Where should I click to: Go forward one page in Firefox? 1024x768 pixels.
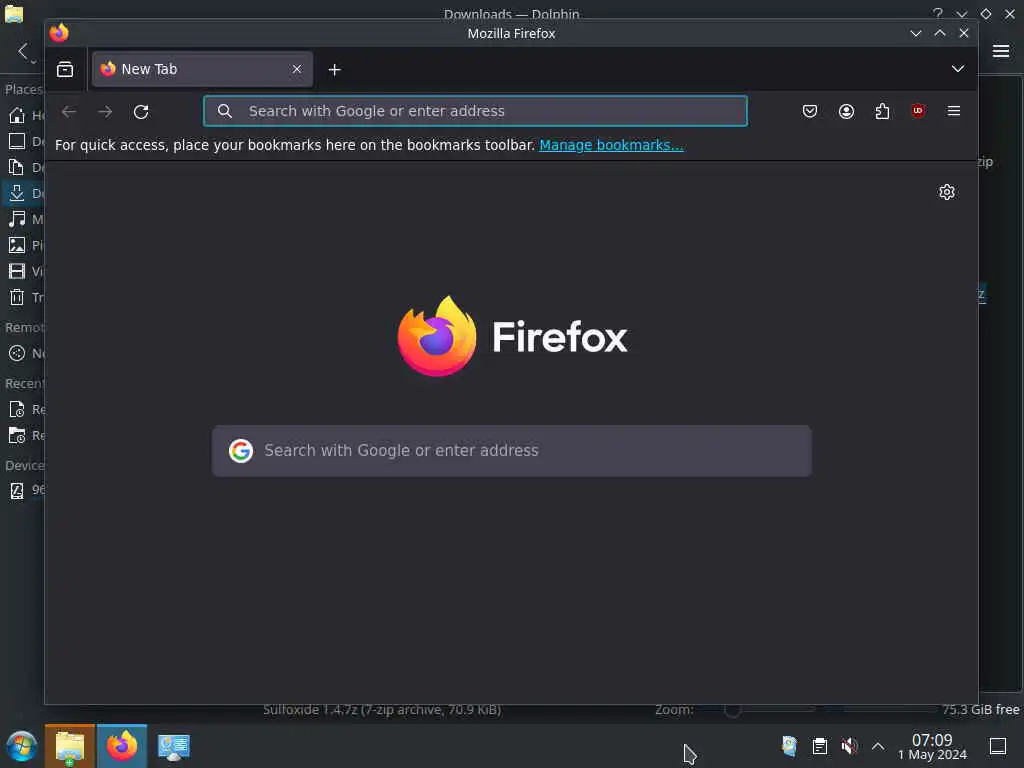105,112
